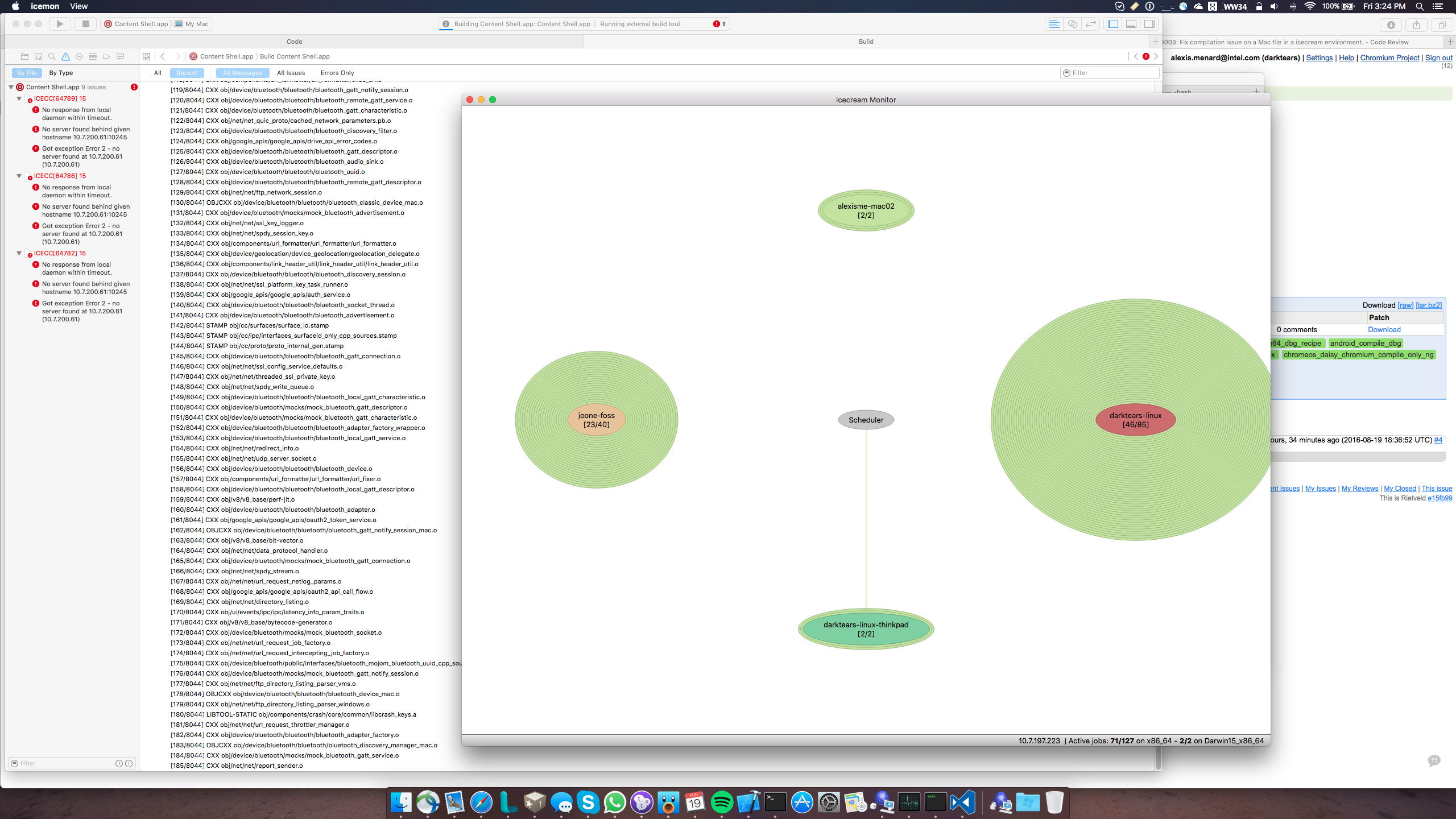The height and width of the screenshot is (819, 1456).
Task: Open the issue navigator warning icon
Action: pos(65,56)
